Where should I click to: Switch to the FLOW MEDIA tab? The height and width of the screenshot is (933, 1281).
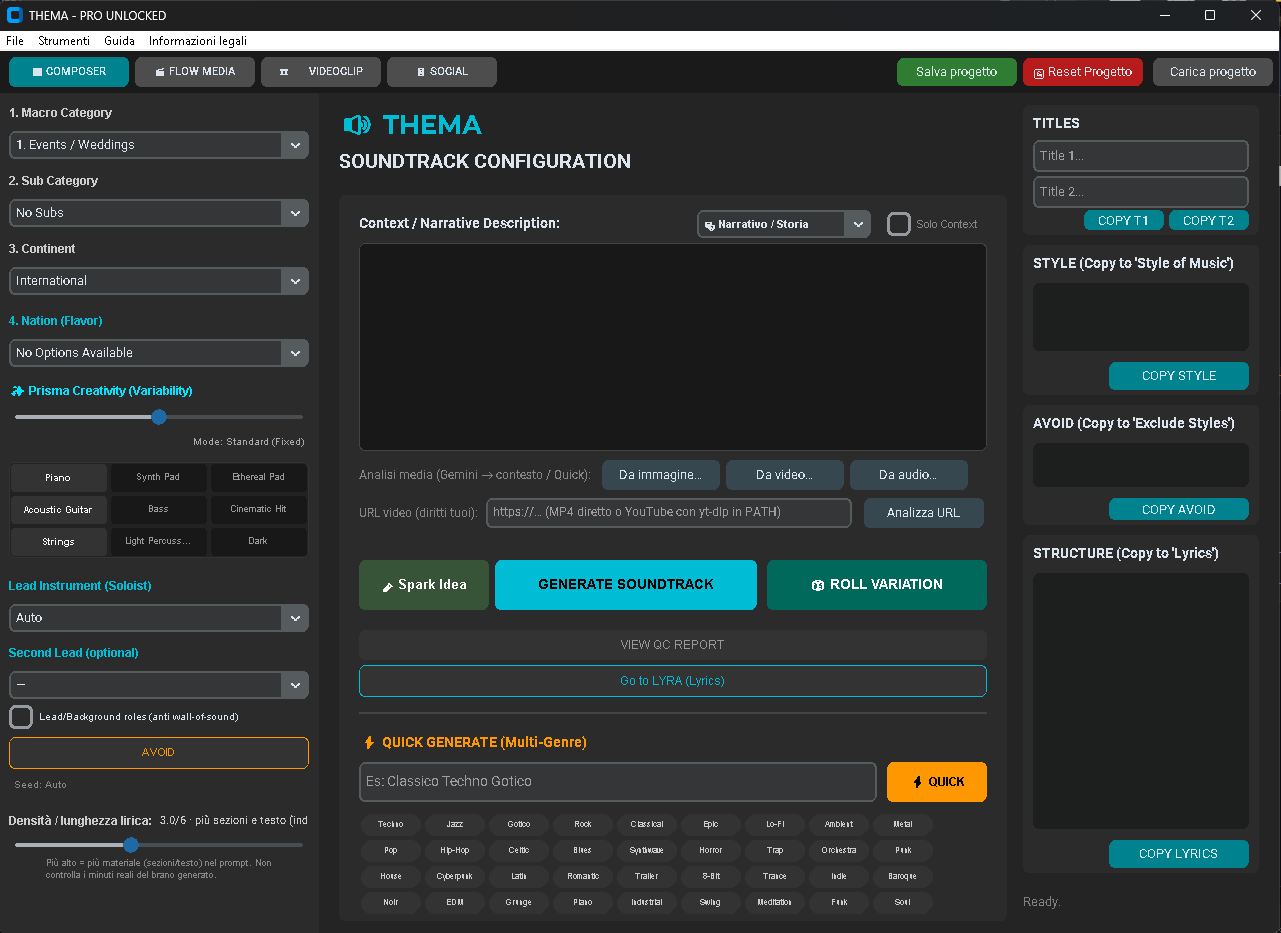click(x=195, y=72)
